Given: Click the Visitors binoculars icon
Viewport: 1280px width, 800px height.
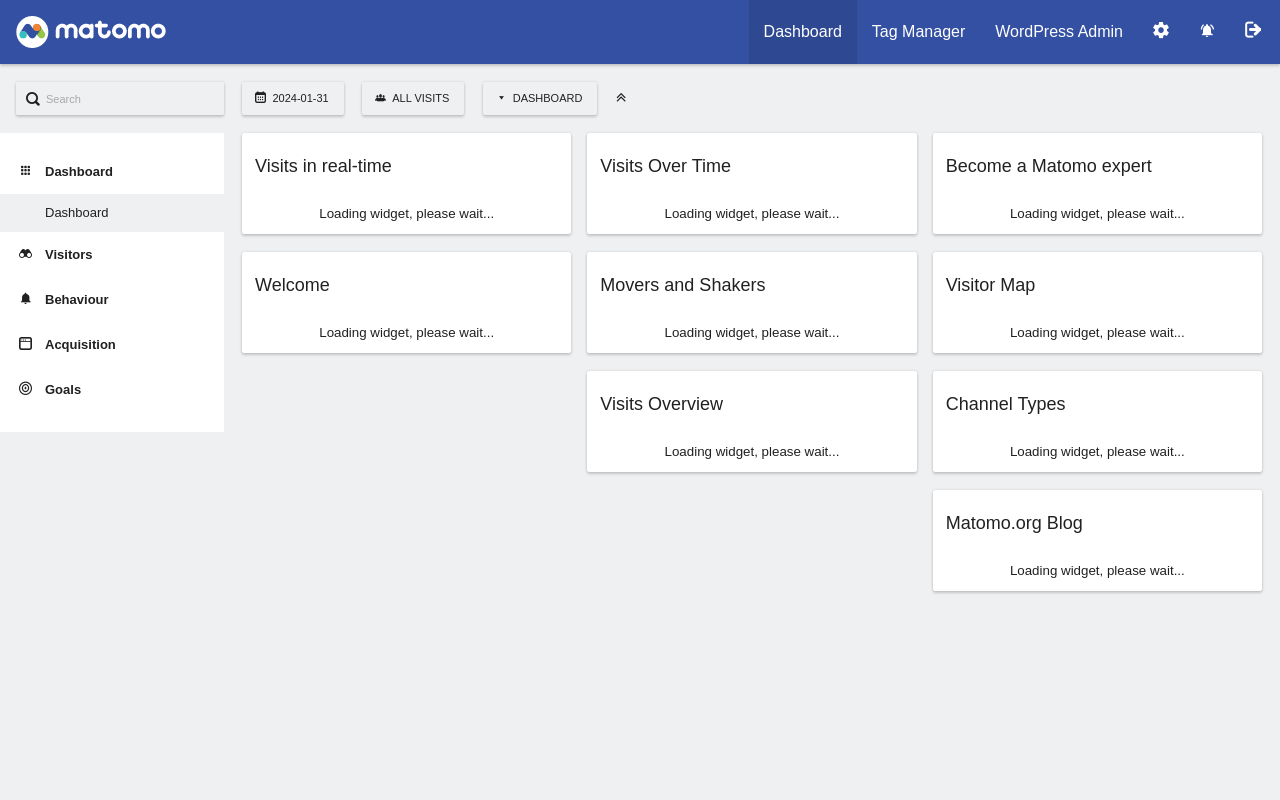Looking at the screenshot, I should (x=25, y=254).
